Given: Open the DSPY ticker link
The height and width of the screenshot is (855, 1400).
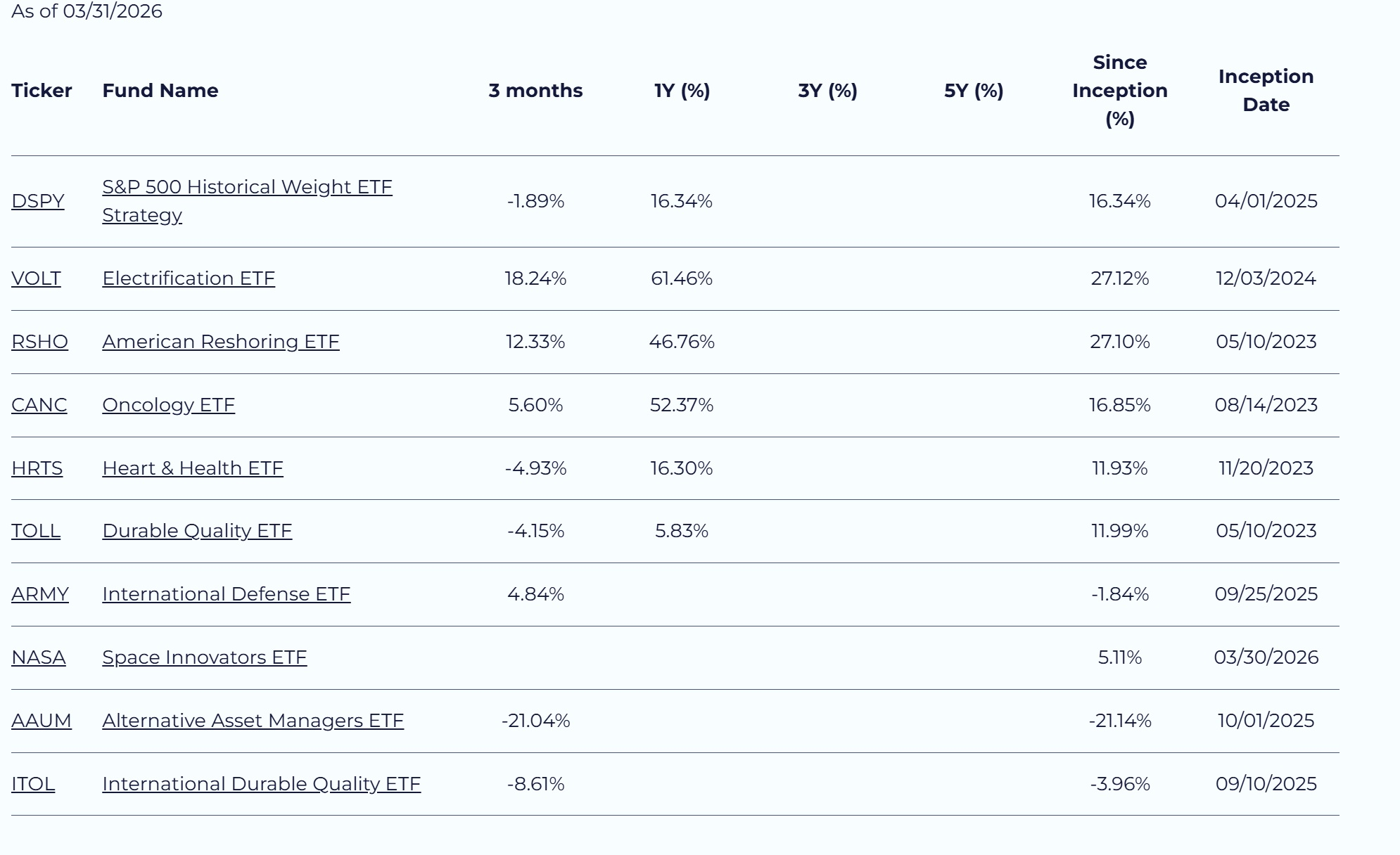Looking at the screenshot, I should 38,201.
